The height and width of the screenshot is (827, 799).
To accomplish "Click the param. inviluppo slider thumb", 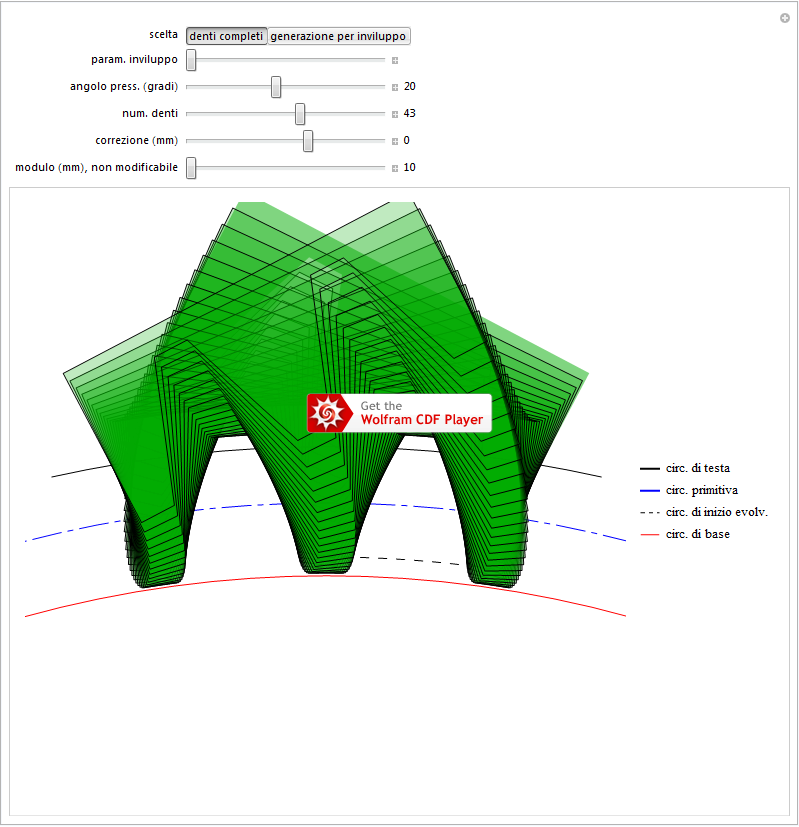I will pos(191,60).
